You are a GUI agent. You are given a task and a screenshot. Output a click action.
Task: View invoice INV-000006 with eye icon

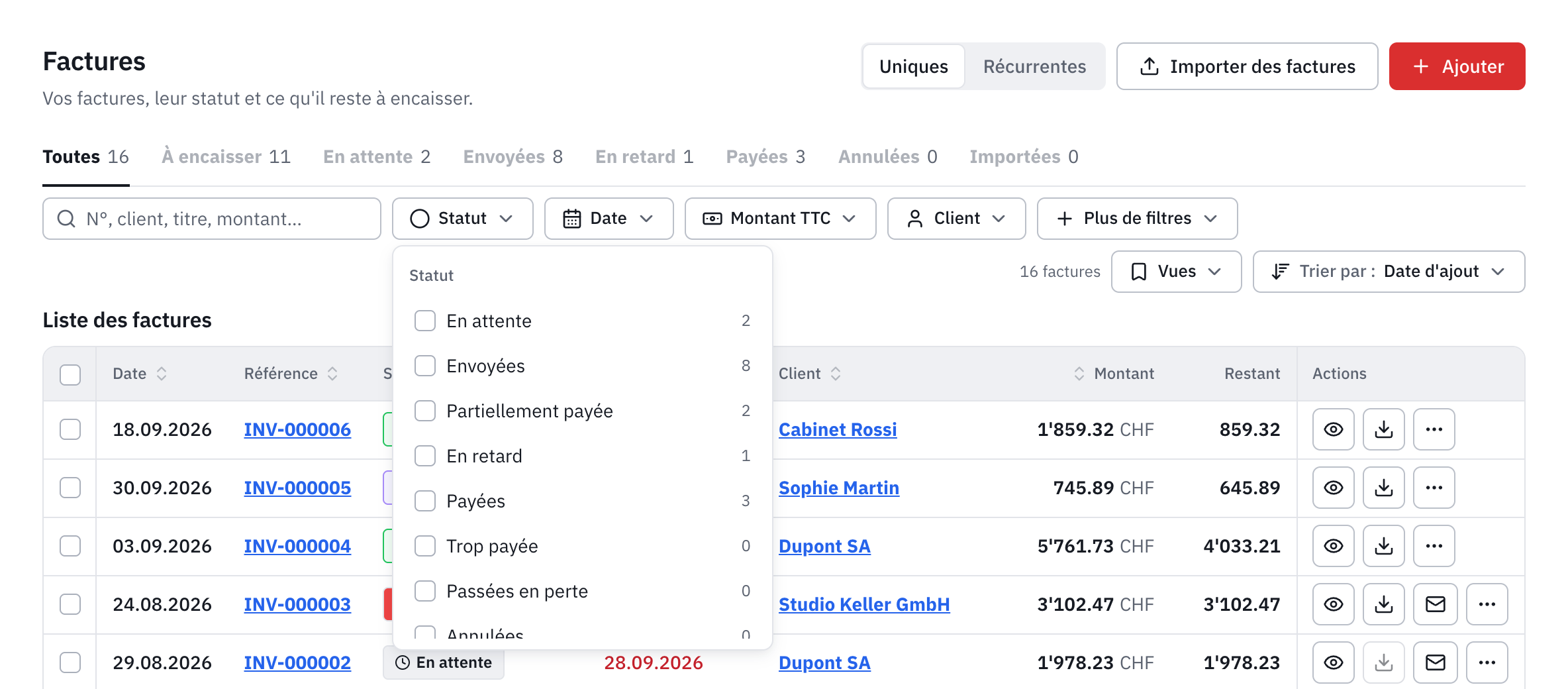pos(1333,429)
